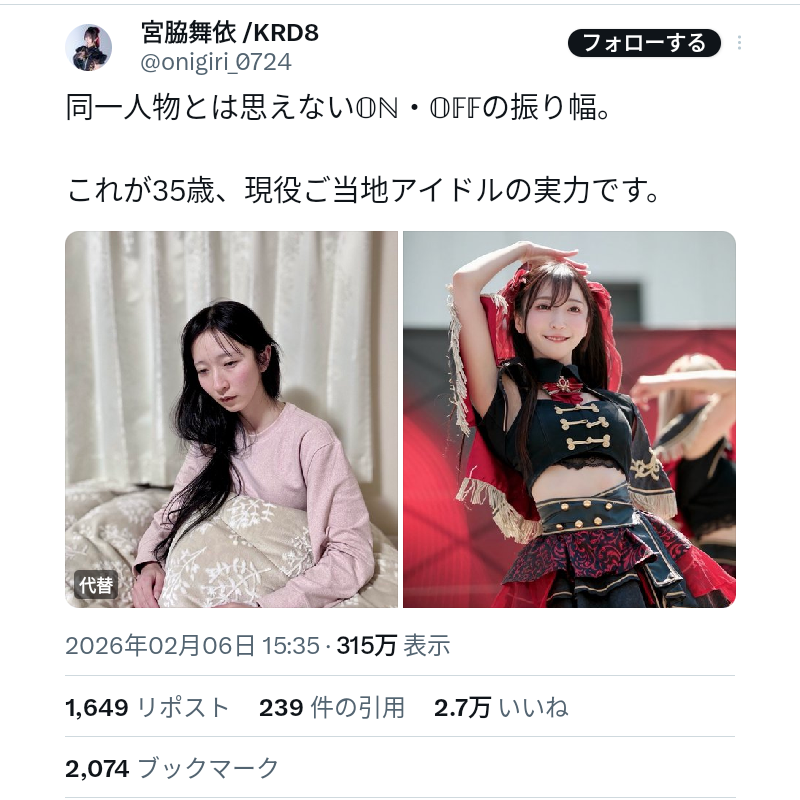The image size is (800, 800).
Task: Open the 239 件の引用 quotes list
Action: click(332, 708)
